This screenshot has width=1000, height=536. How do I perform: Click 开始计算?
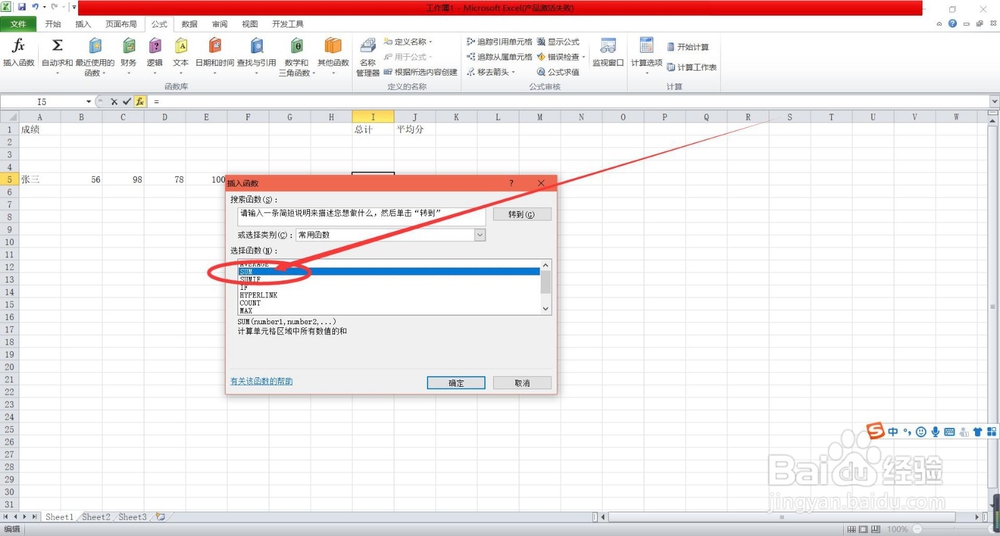pyautogui.click(x=688, y=47)
